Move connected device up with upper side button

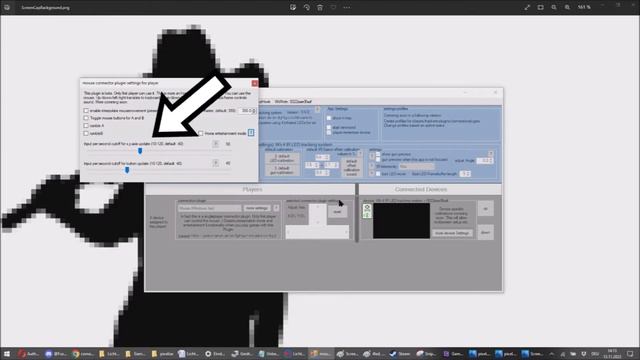click(485, 209)
